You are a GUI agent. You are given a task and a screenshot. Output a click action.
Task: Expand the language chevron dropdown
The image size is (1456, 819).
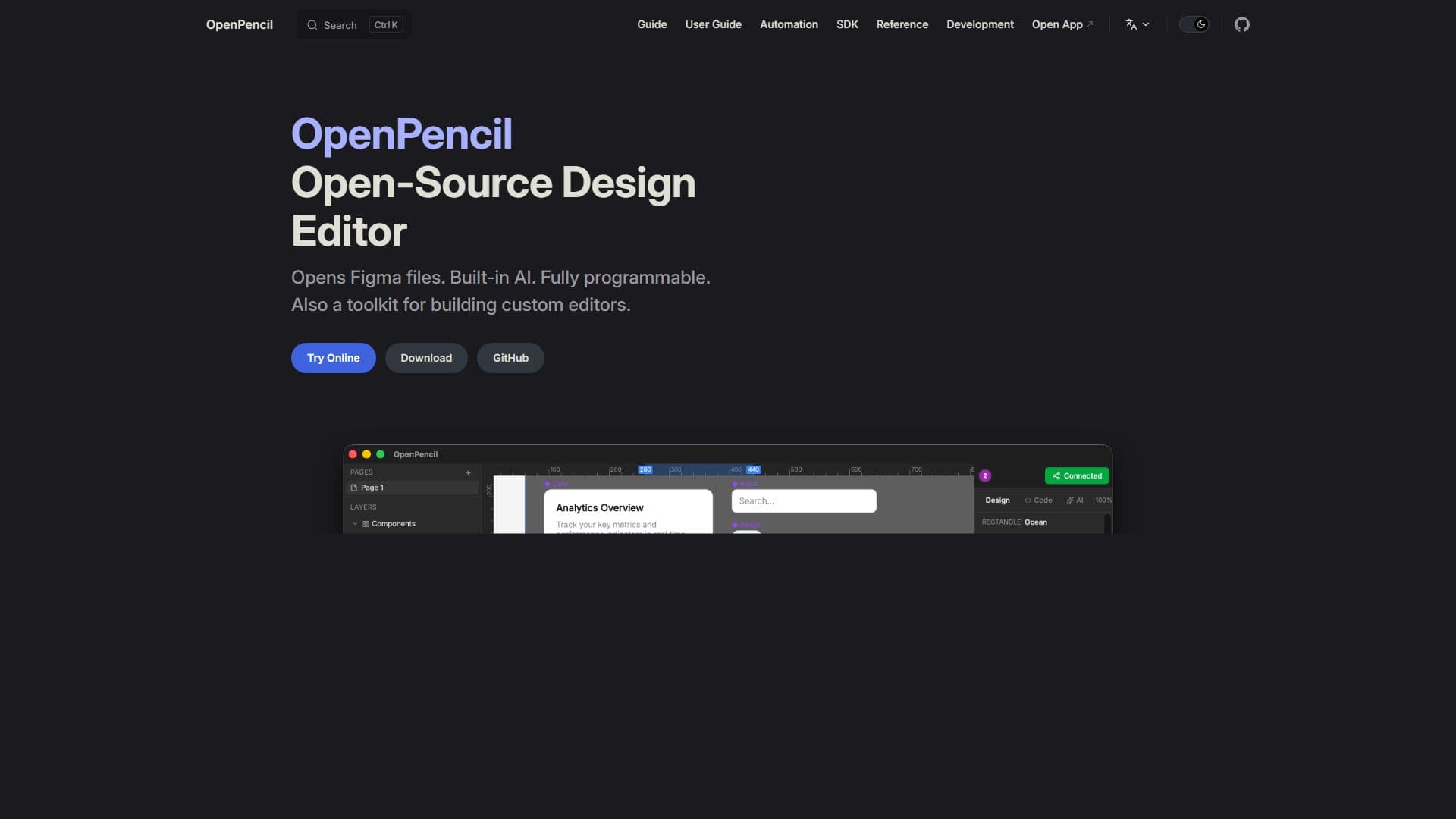pyautogui.click(x=1146, y=24)
